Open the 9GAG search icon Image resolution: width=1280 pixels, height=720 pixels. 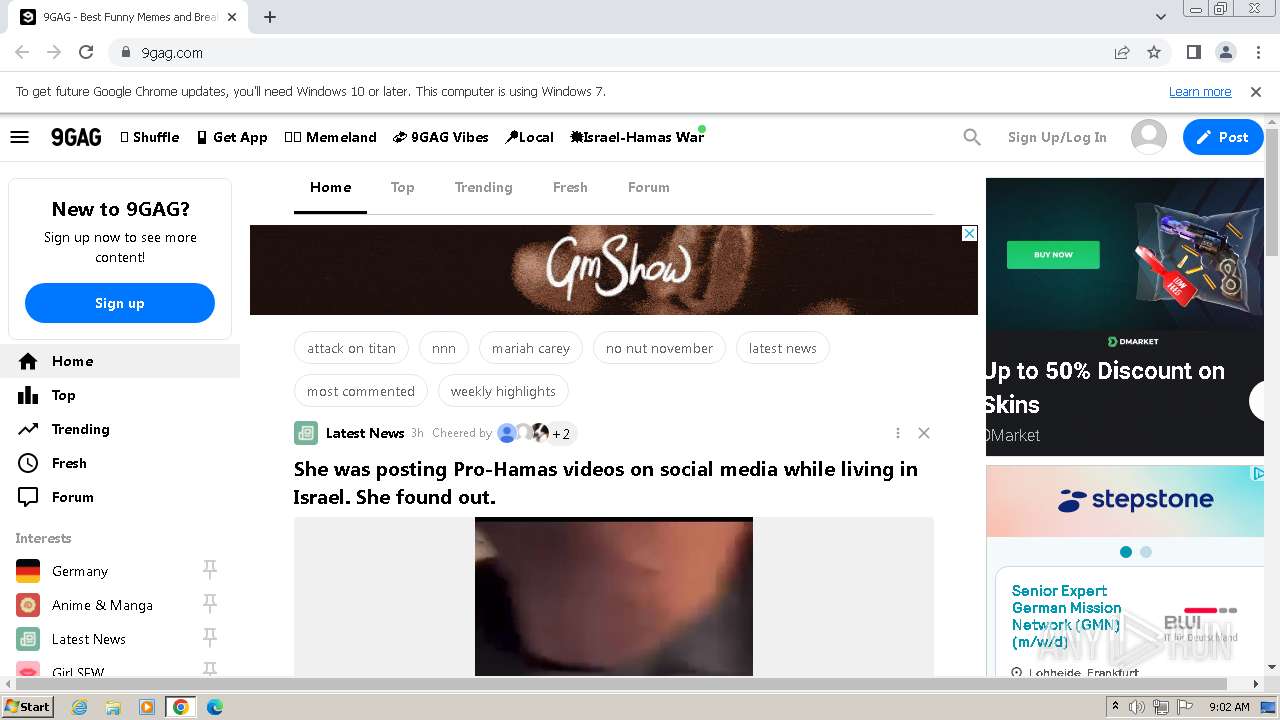[972, 137]
